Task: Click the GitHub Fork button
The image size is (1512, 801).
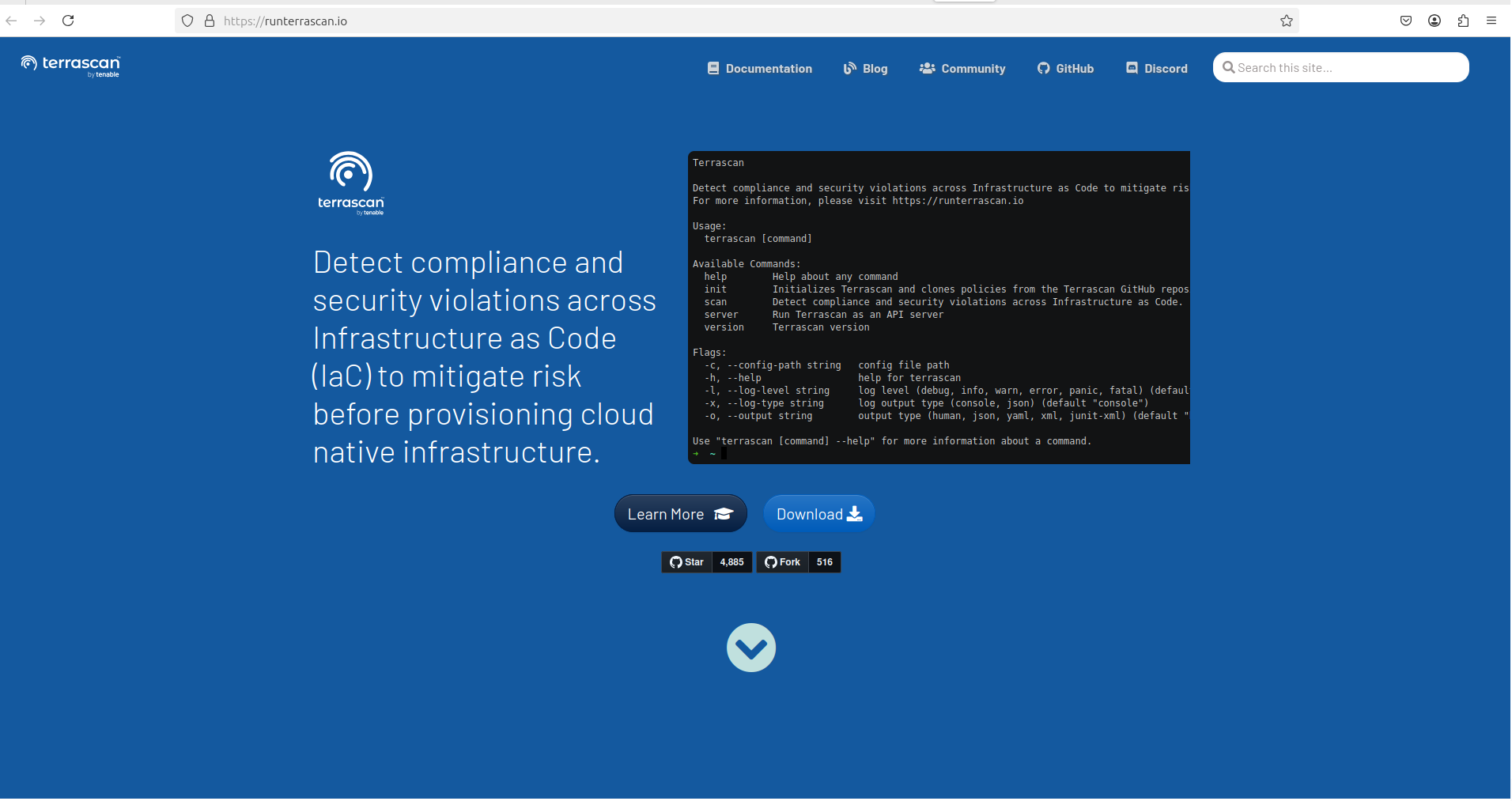Action: click(782, 562)
